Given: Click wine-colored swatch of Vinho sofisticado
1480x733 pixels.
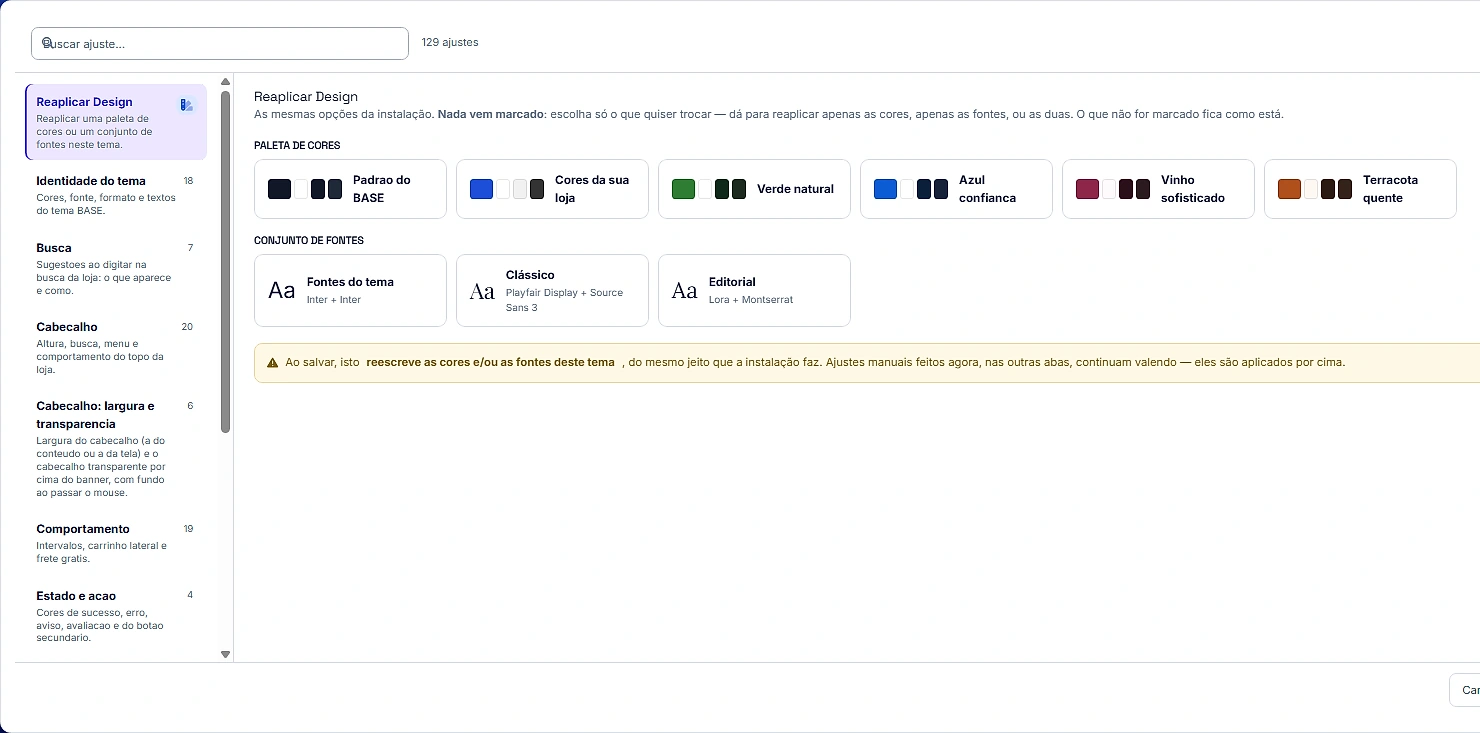Looking at the screenshot, I should (1087, 189).
